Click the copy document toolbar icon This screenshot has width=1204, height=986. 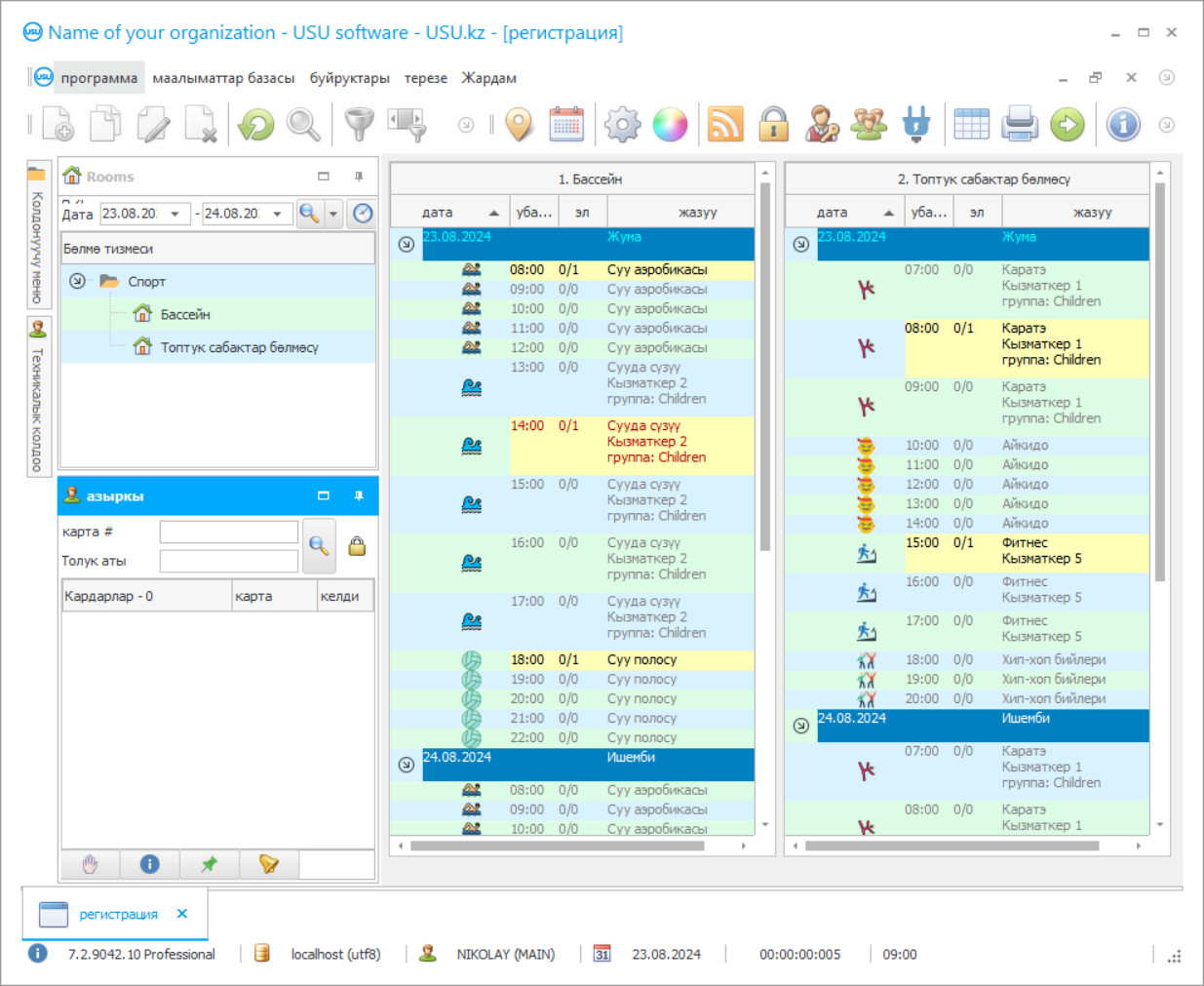point(105,125)
